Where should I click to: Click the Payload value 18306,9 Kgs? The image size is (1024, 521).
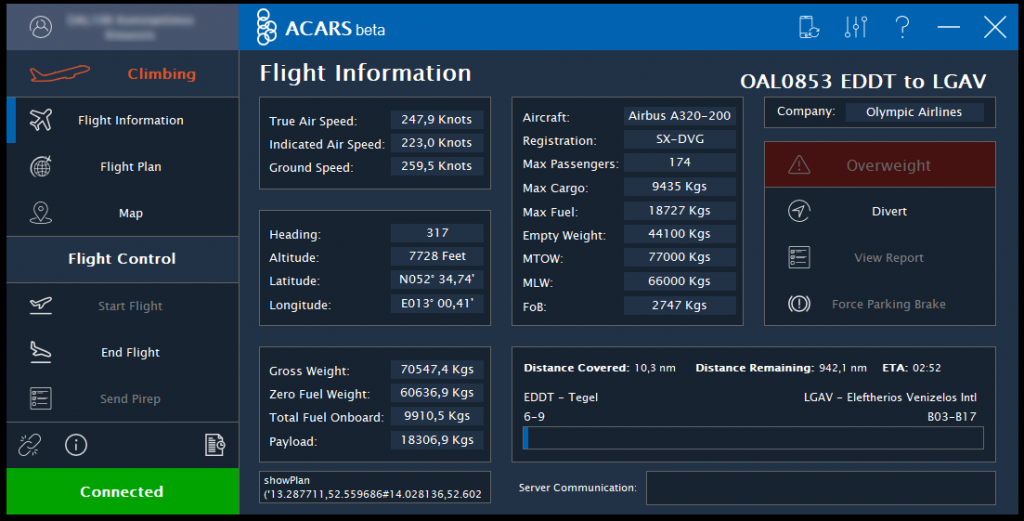point(437,439)
